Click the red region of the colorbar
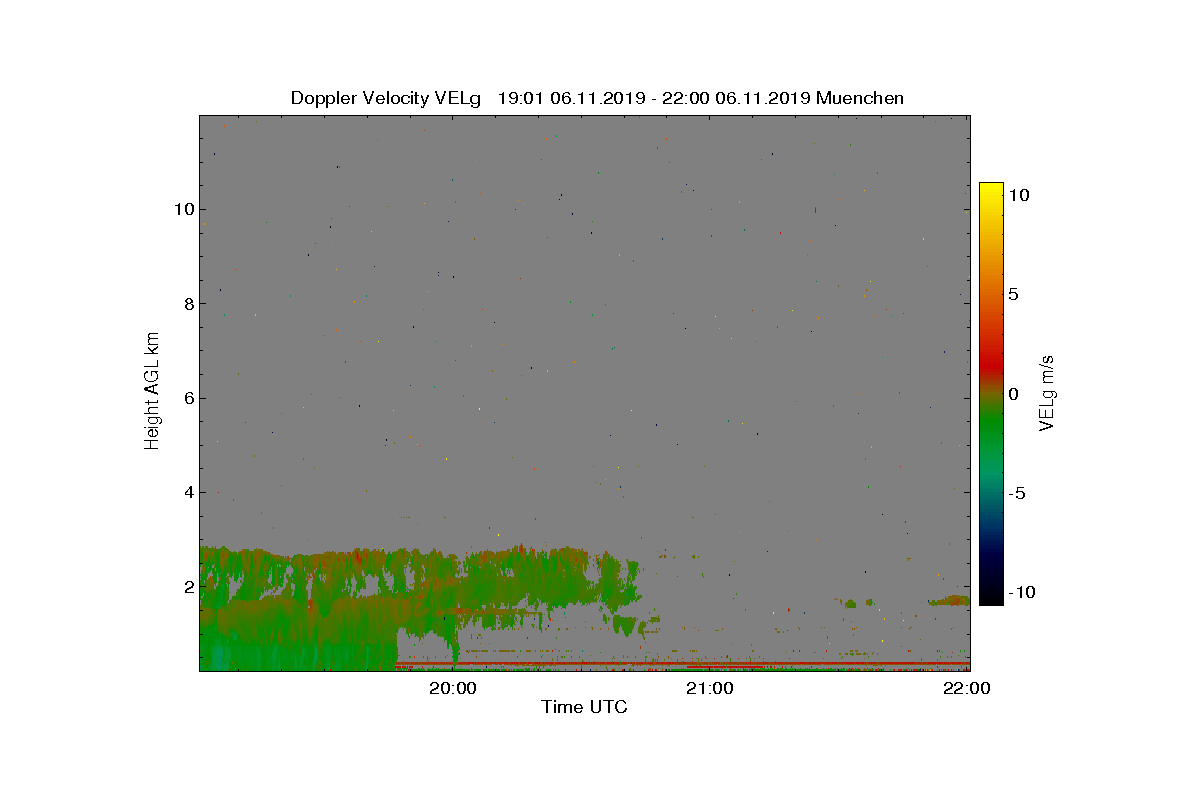Image resolution: width=1200 pixels, height=800 pixels. coord(991,365)
